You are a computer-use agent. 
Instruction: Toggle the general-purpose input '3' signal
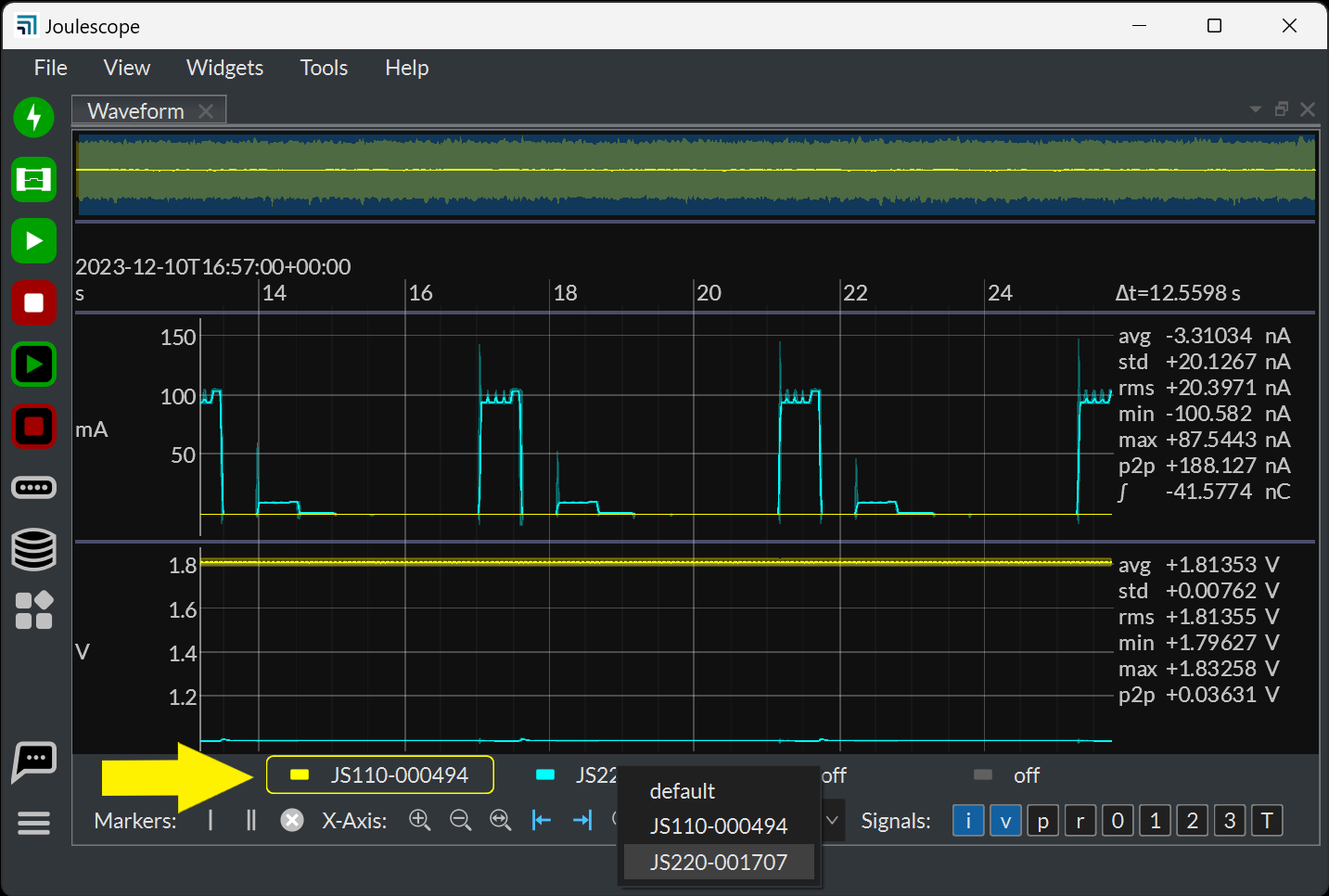click(x=1230, y=821)
